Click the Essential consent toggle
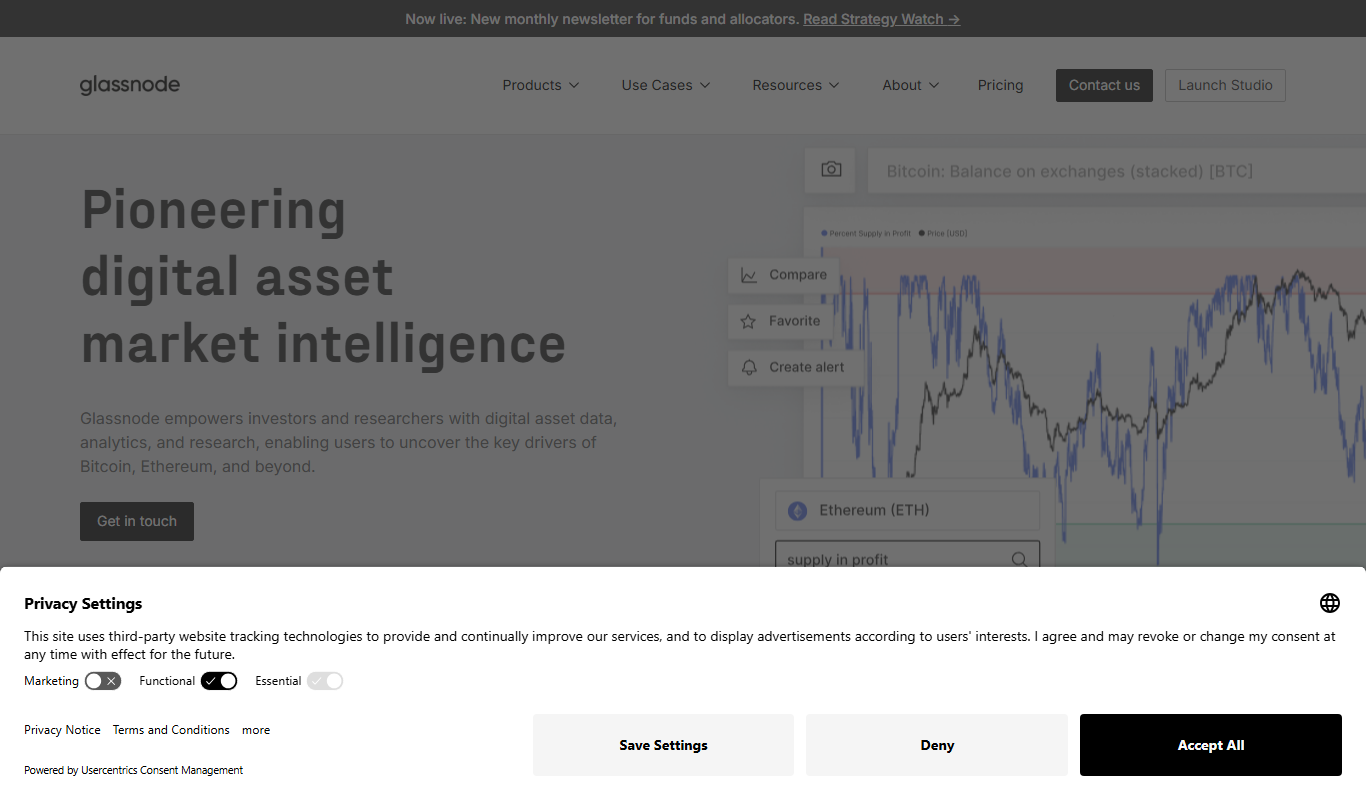Screen dimensions: 1366x800 pyautogui.click(x=325, y=681)
